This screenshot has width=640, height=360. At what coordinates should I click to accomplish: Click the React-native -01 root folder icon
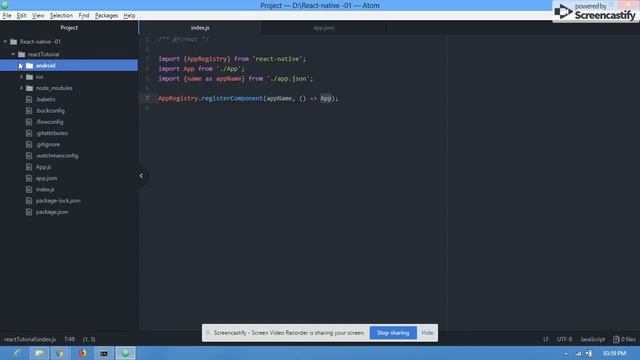click(13, 42)
